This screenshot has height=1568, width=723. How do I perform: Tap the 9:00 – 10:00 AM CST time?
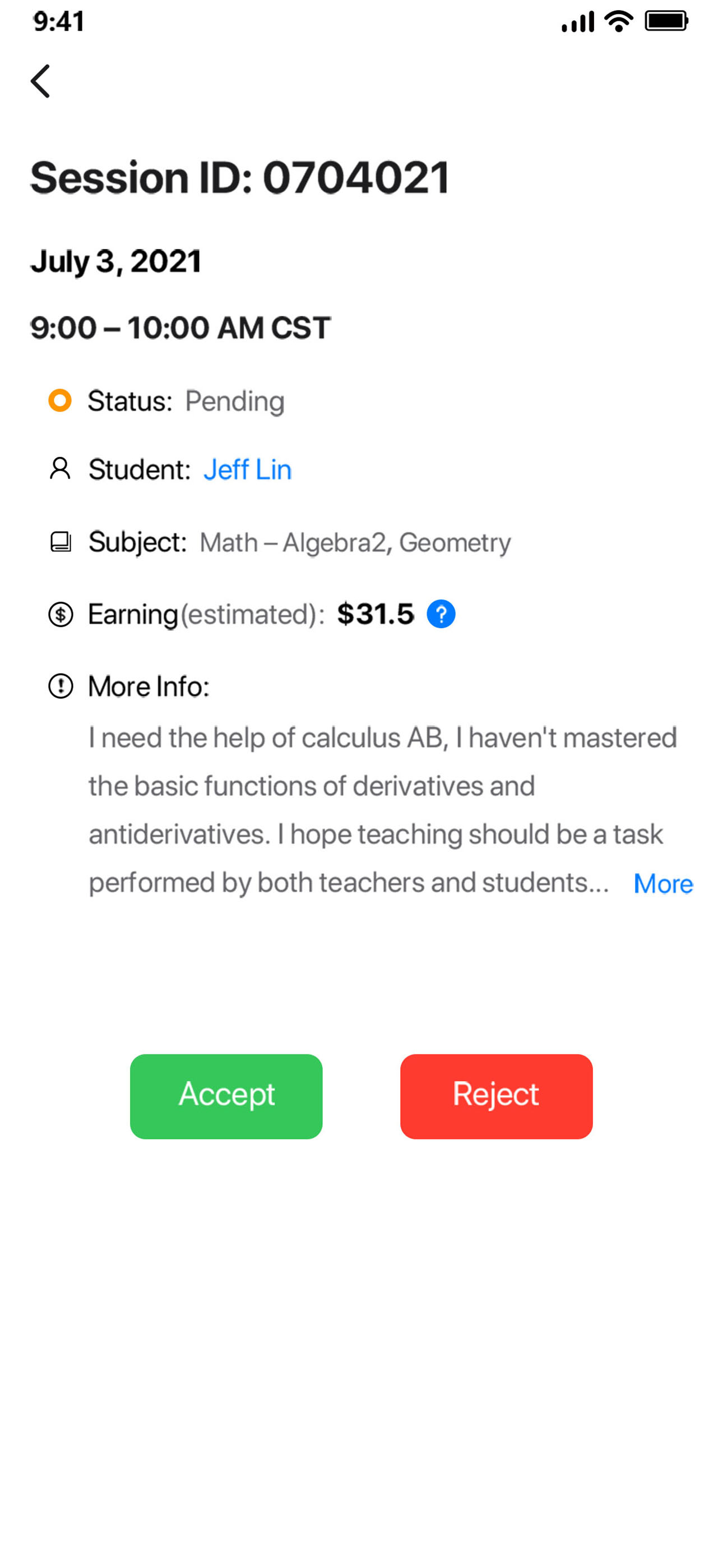point(180,328)
